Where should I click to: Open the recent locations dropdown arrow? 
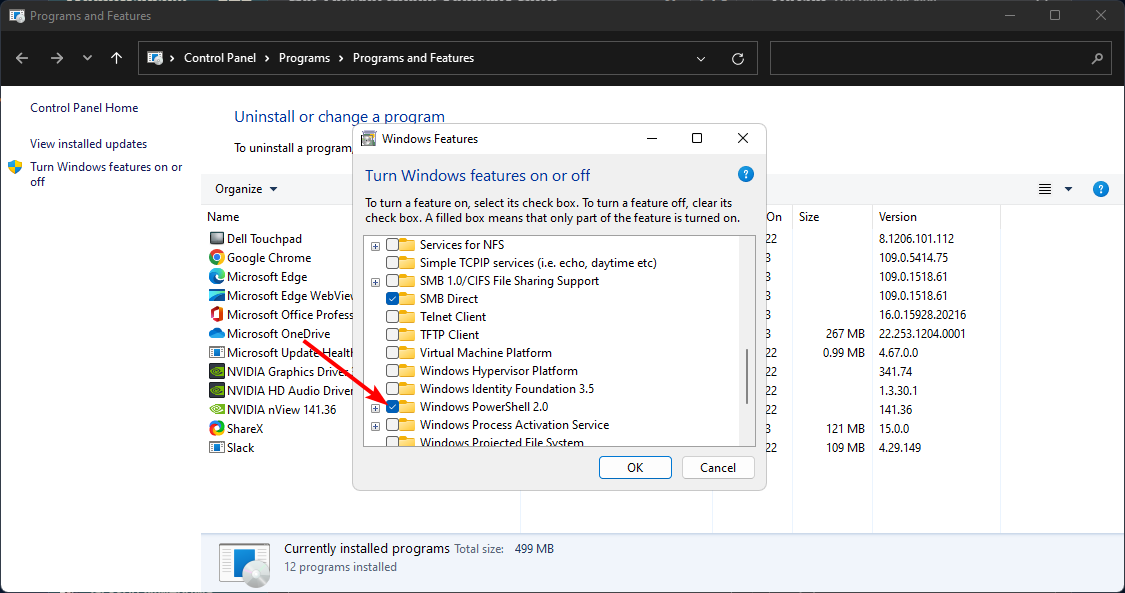pos(87,58)
